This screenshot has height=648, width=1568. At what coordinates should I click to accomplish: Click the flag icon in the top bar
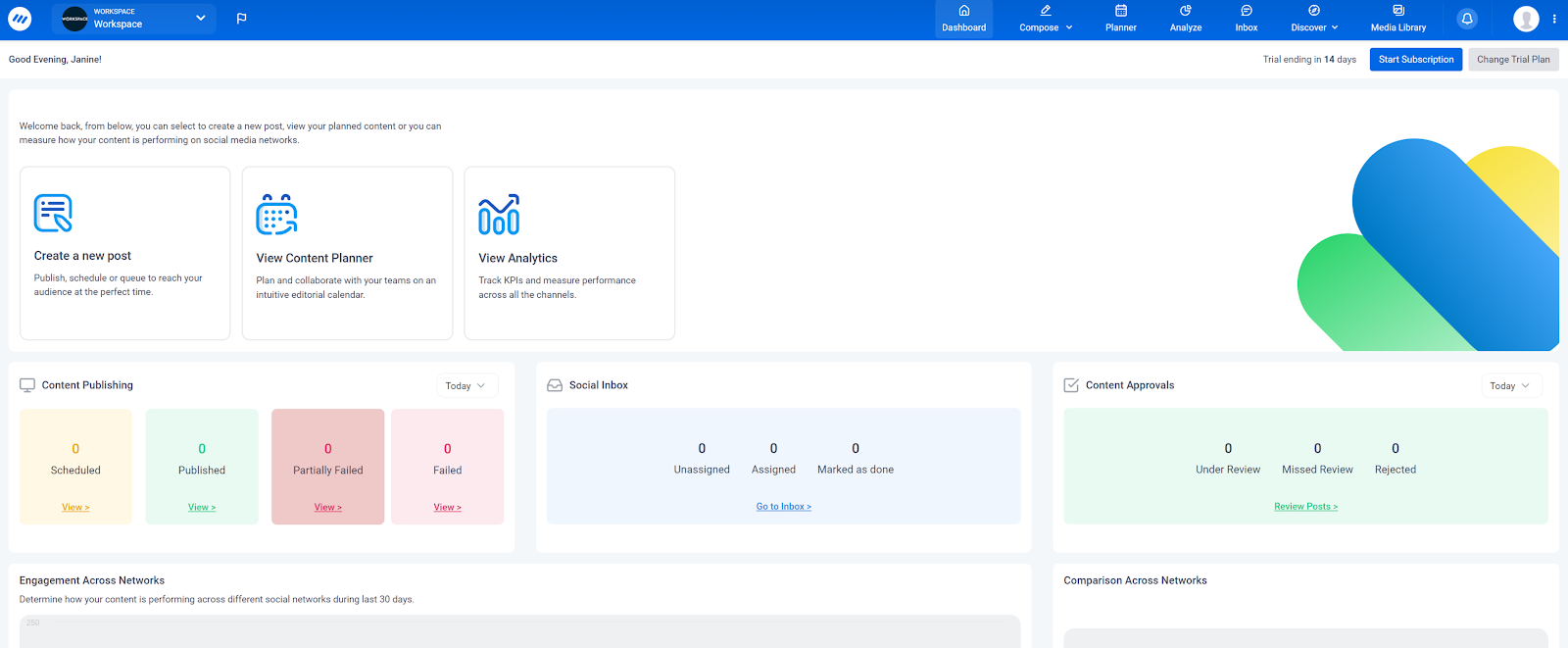click(242, 19)
